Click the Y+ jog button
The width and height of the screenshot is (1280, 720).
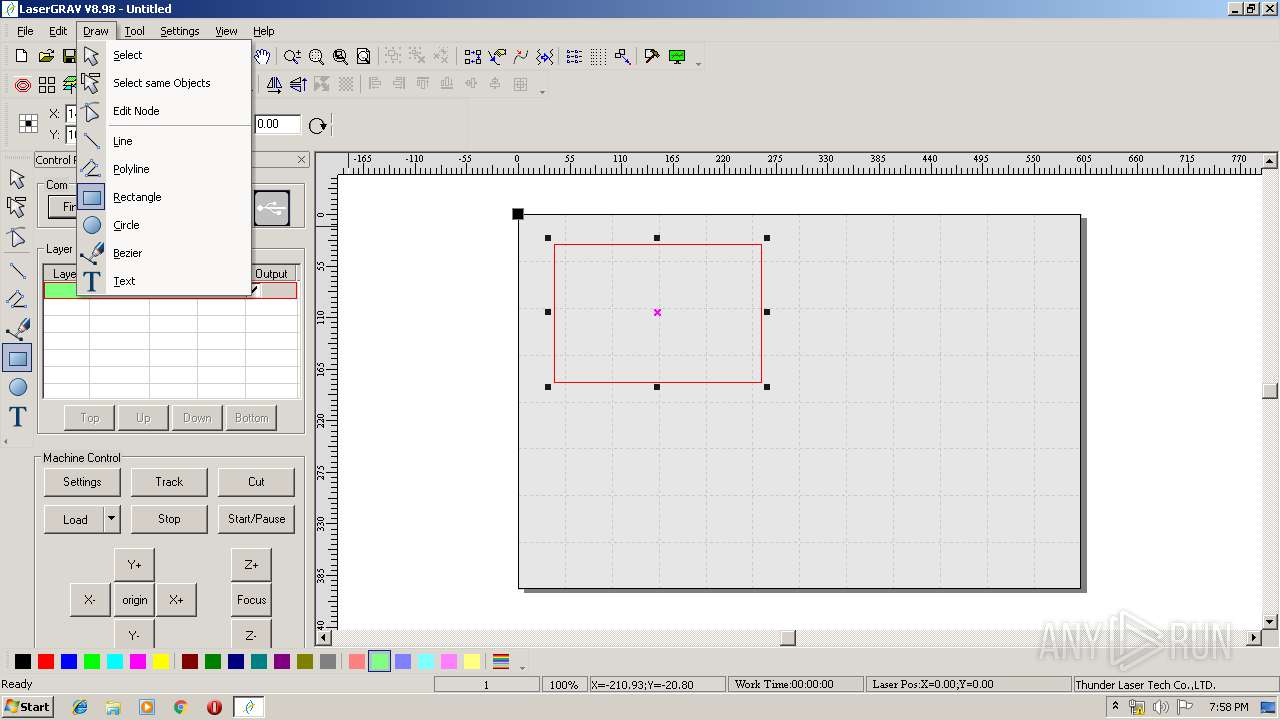pyautogui.click(x=134, y=565)
